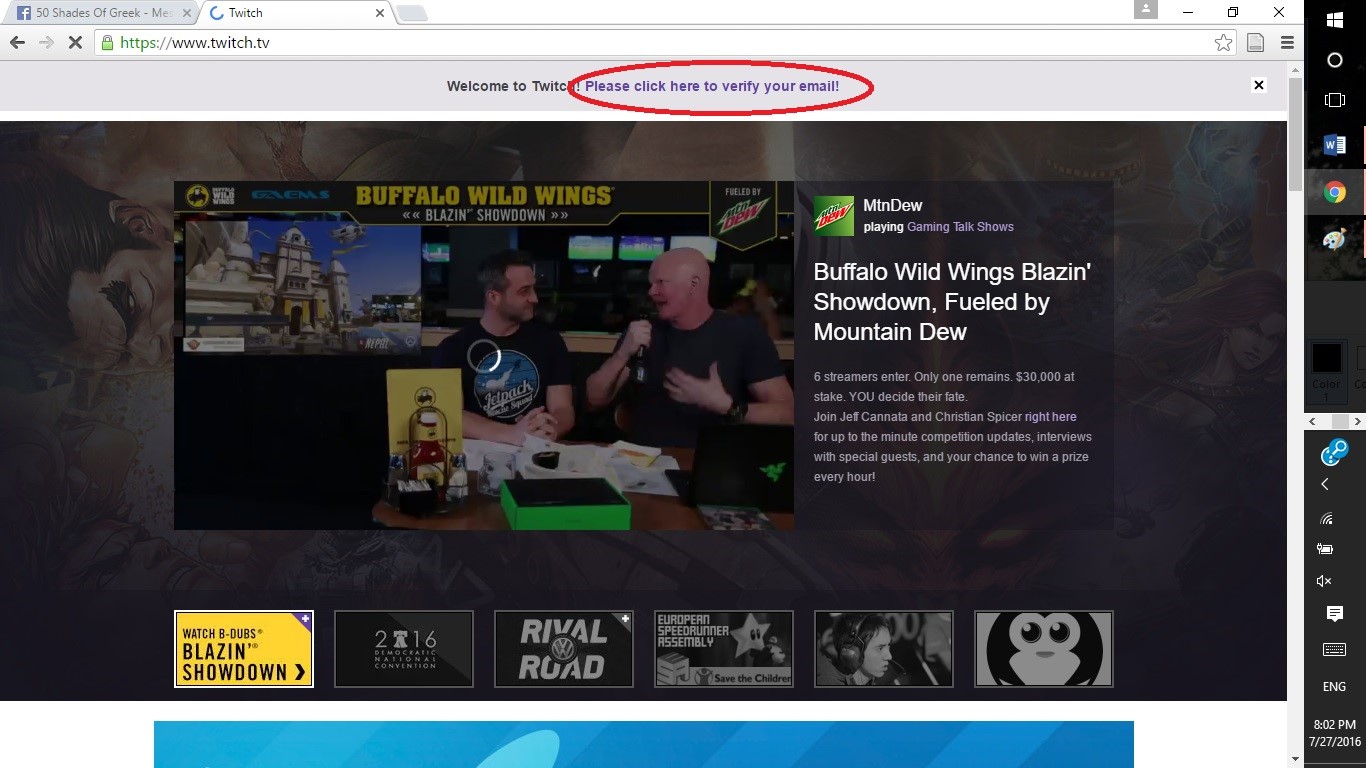Image resolution: width=1366 pixels, height=768 pixels.
Task: Open the touch keyboard icon
Action: pyautogui.click(x=1334, y=650)
